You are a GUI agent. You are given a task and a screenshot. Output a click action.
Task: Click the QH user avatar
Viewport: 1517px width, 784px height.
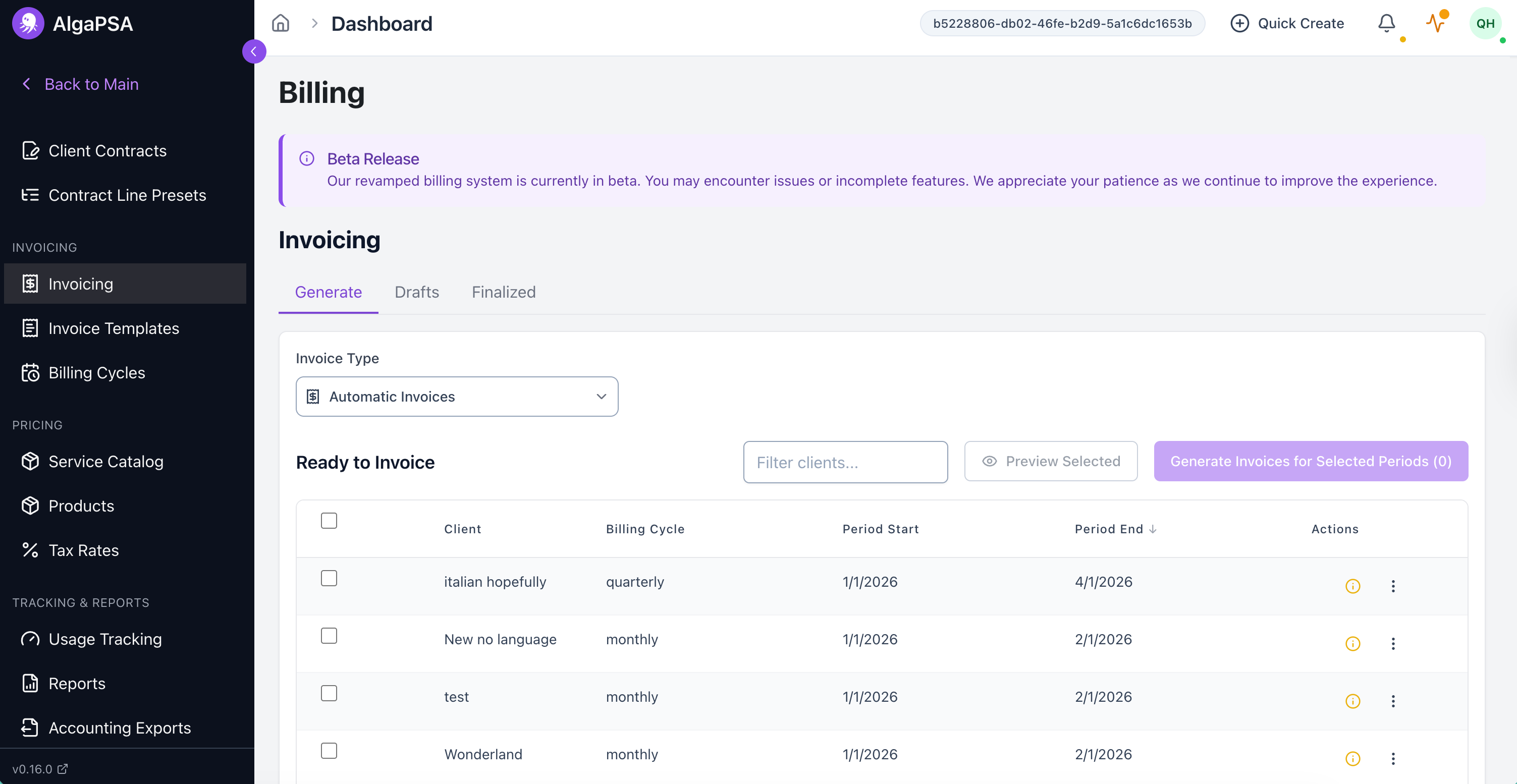pos(1485,24)
